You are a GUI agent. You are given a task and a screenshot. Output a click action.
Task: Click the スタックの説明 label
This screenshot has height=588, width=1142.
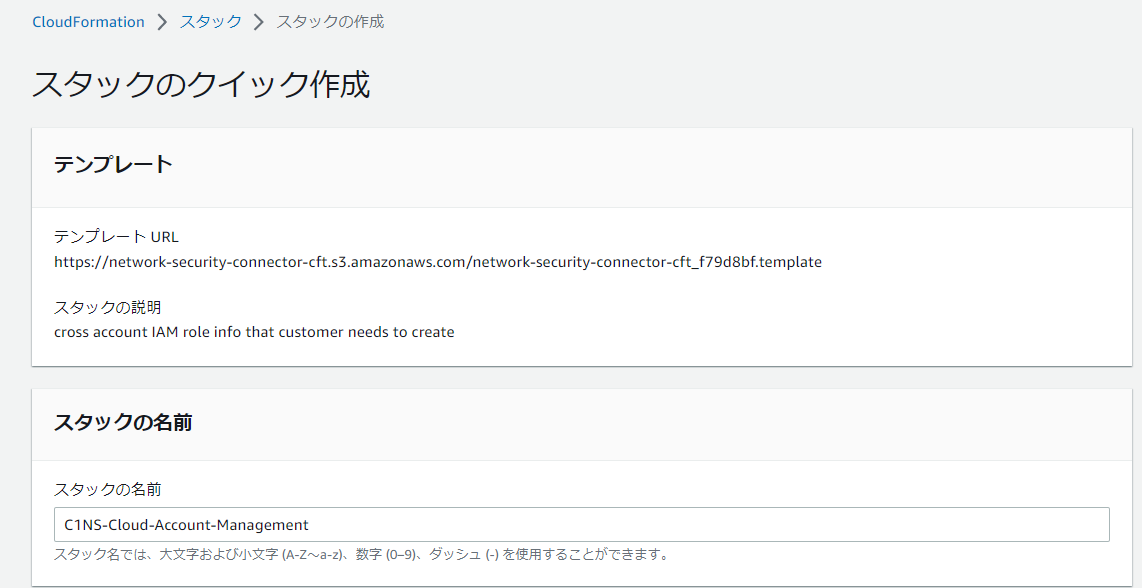[107, 307]
